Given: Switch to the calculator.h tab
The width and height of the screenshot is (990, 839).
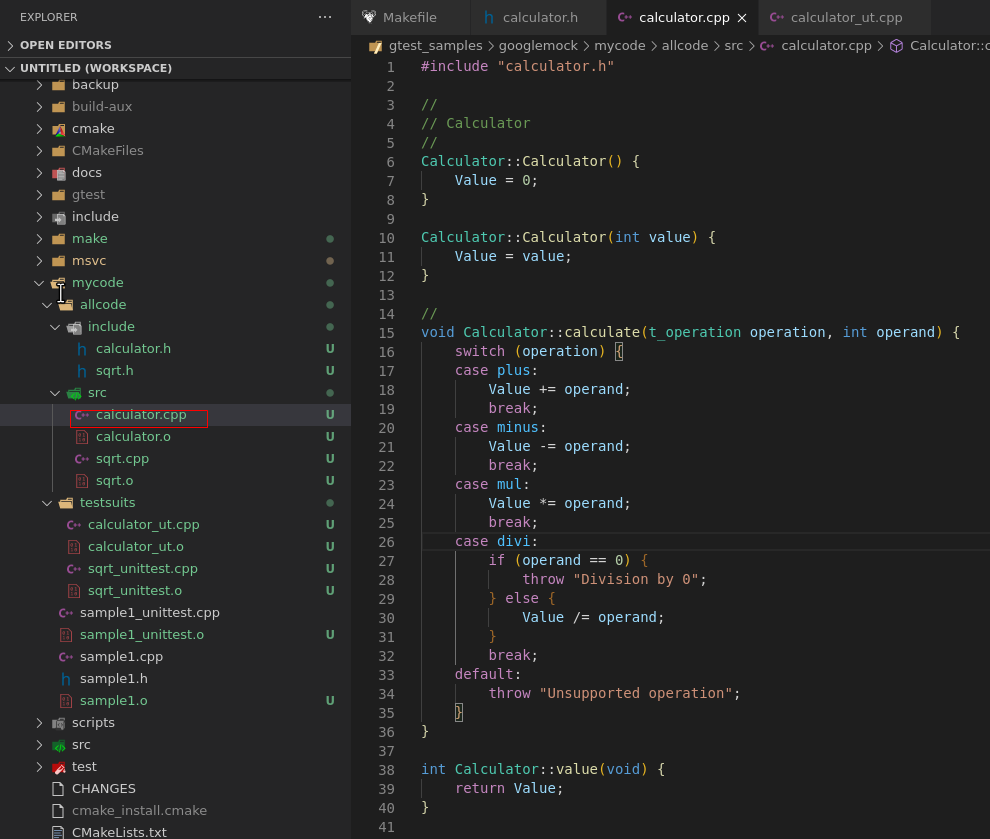Looking at the screenshot, I should [540, 18].
